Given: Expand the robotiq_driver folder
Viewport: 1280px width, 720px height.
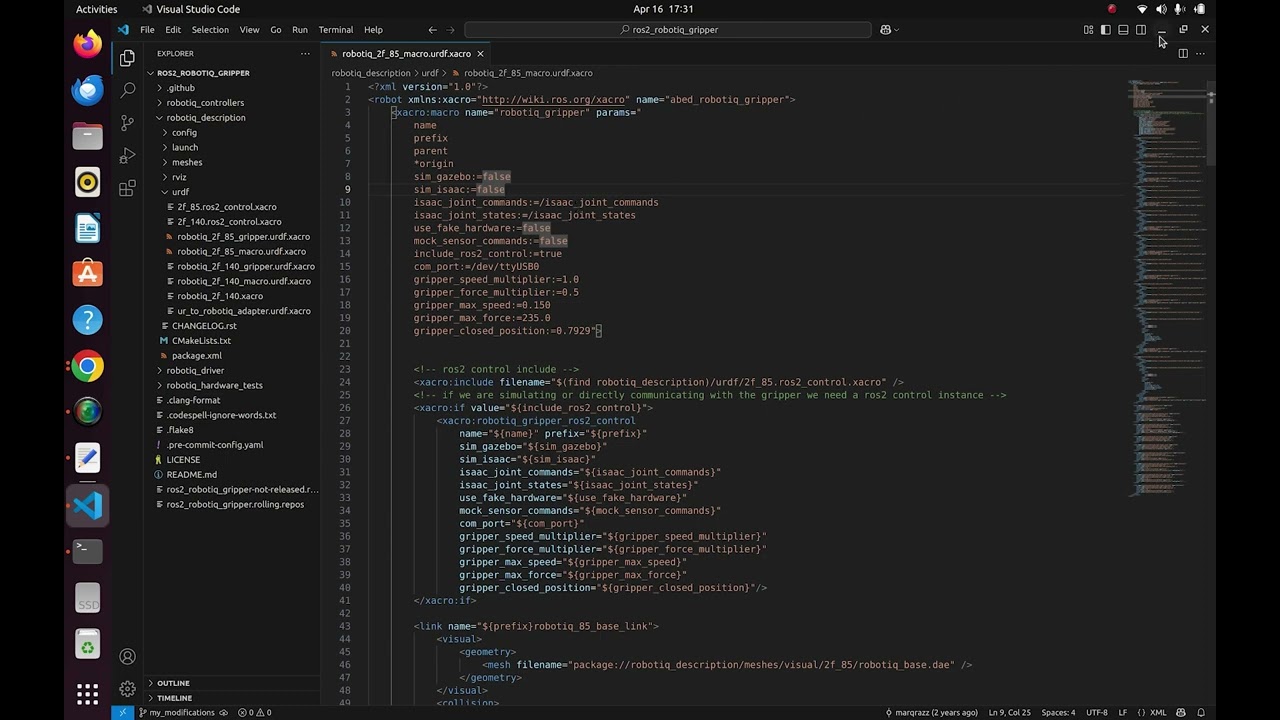Looking at the screenshot, I should pos(195,370).
